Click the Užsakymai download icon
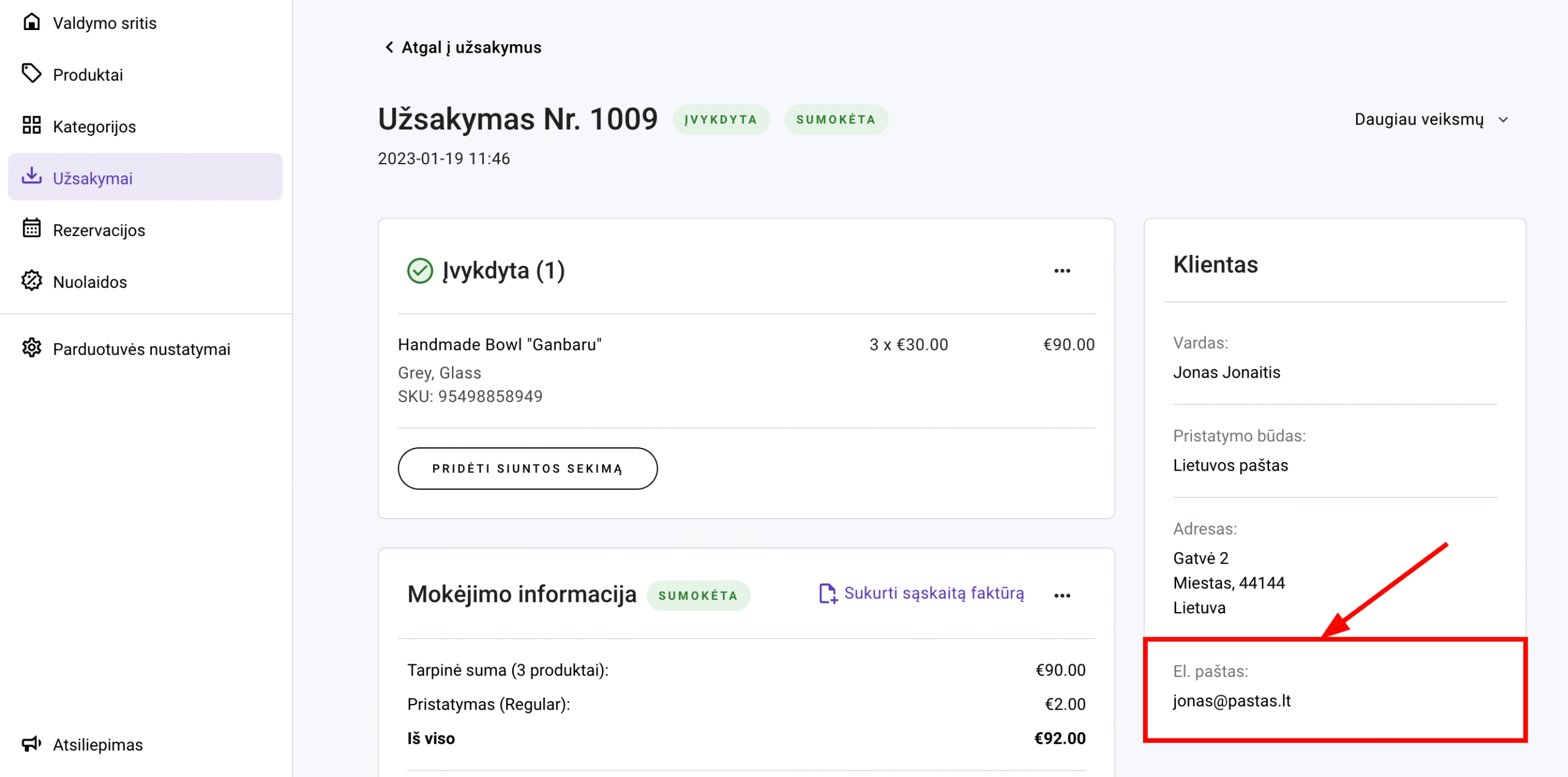Image resolution: width=1568 pixels, height=777 pixels. (31, 176)
